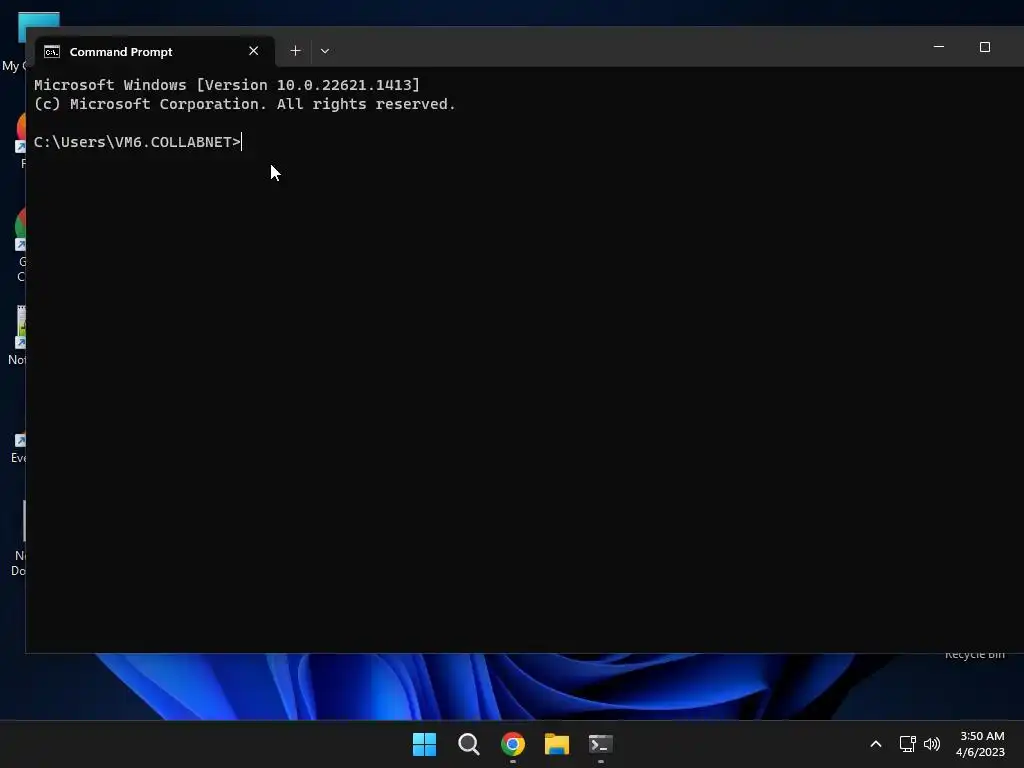Click the Terminal taskbar icon
The image size is (1024, 768).
point(601,744)
